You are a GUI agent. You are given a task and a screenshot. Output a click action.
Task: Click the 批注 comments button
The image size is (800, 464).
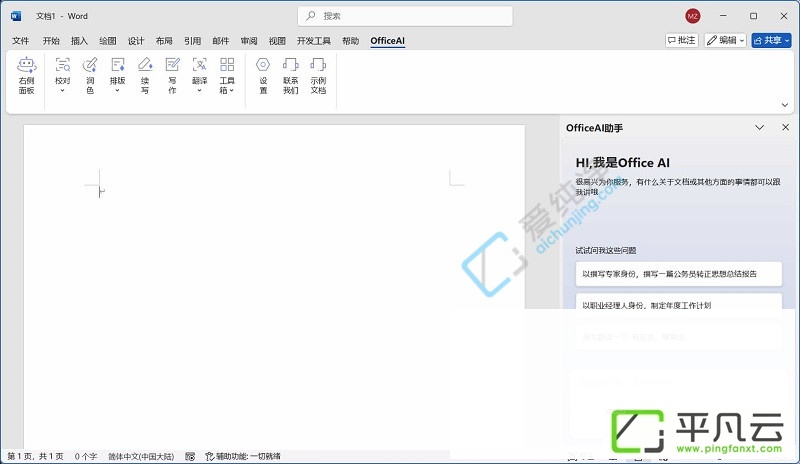point(682,40)
